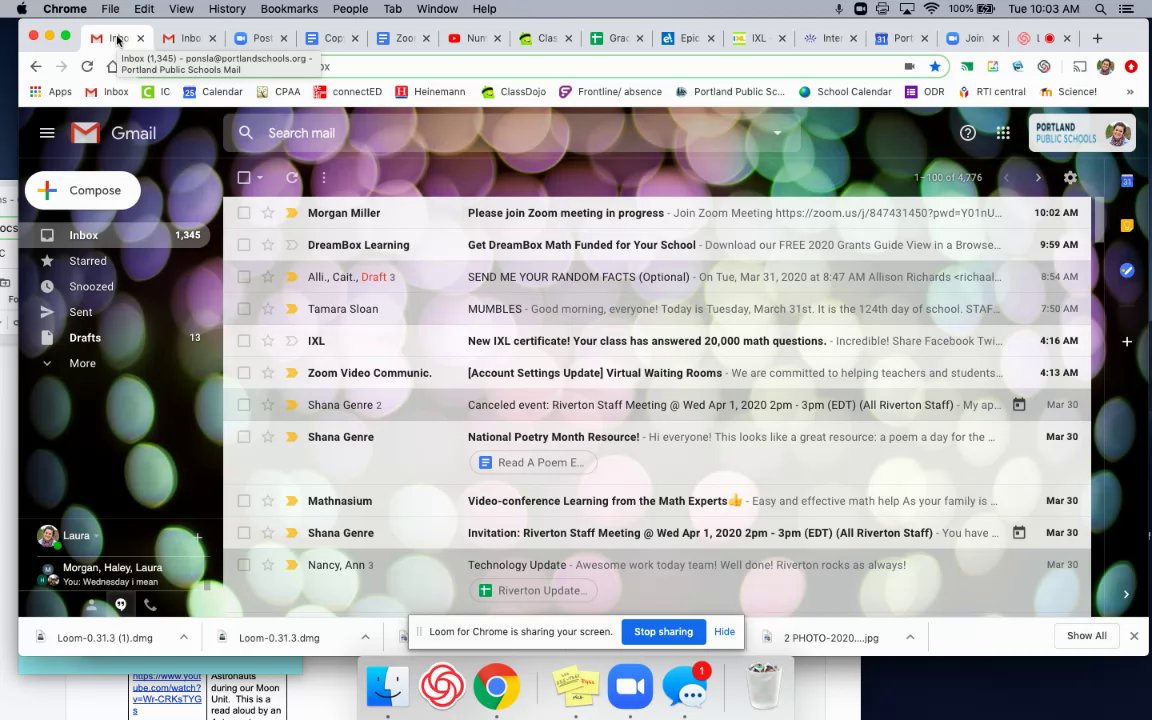This screenshot has height=720, width=1152.
Task: Show more bookmarks with the chevron
Action: pyautogui.click(x=1130, y=92)
